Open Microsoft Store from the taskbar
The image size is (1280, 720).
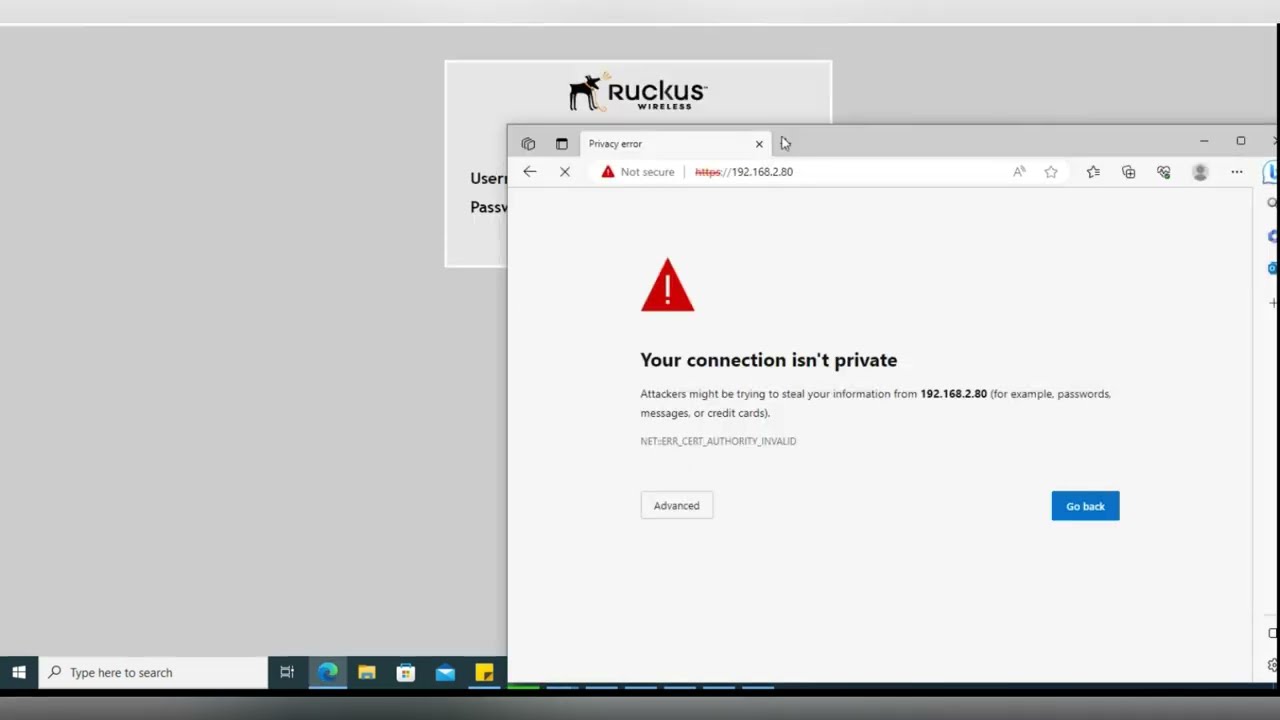pyautogui.click(x=406, y=673)
